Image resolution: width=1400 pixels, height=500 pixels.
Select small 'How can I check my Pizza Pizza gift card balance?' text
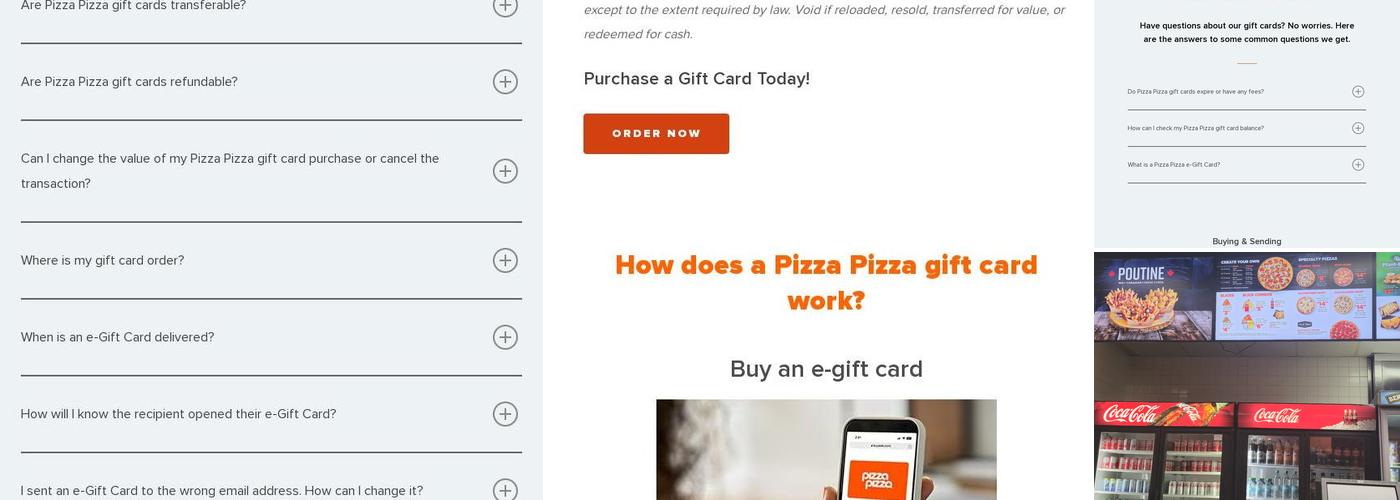(x=1195, y=128)
